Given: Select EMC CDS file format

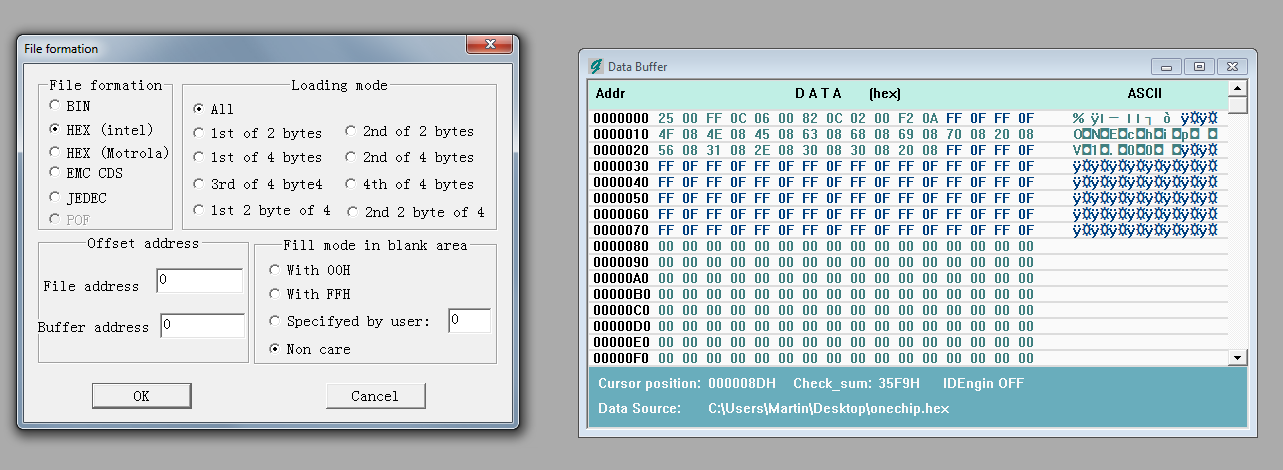Looking at the screenshot, I should tap(54, 172).
